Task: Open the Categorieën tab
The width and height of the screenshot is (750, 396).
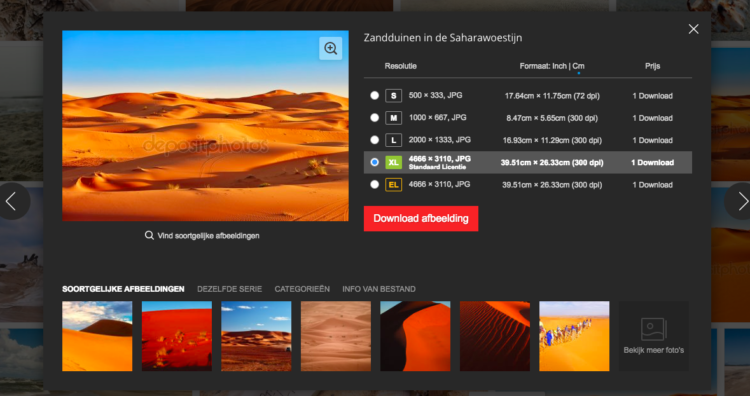Action: click(x=302, y=289)
